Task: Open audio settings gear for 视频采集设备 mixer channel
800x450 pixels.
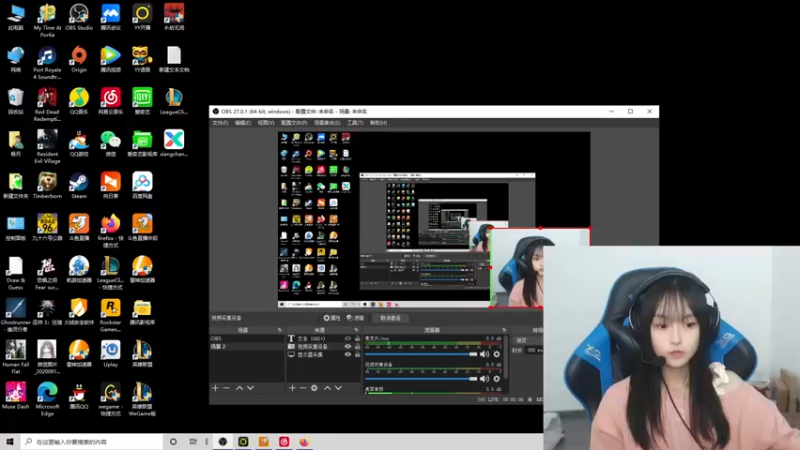Action: (x=496, y=379)
